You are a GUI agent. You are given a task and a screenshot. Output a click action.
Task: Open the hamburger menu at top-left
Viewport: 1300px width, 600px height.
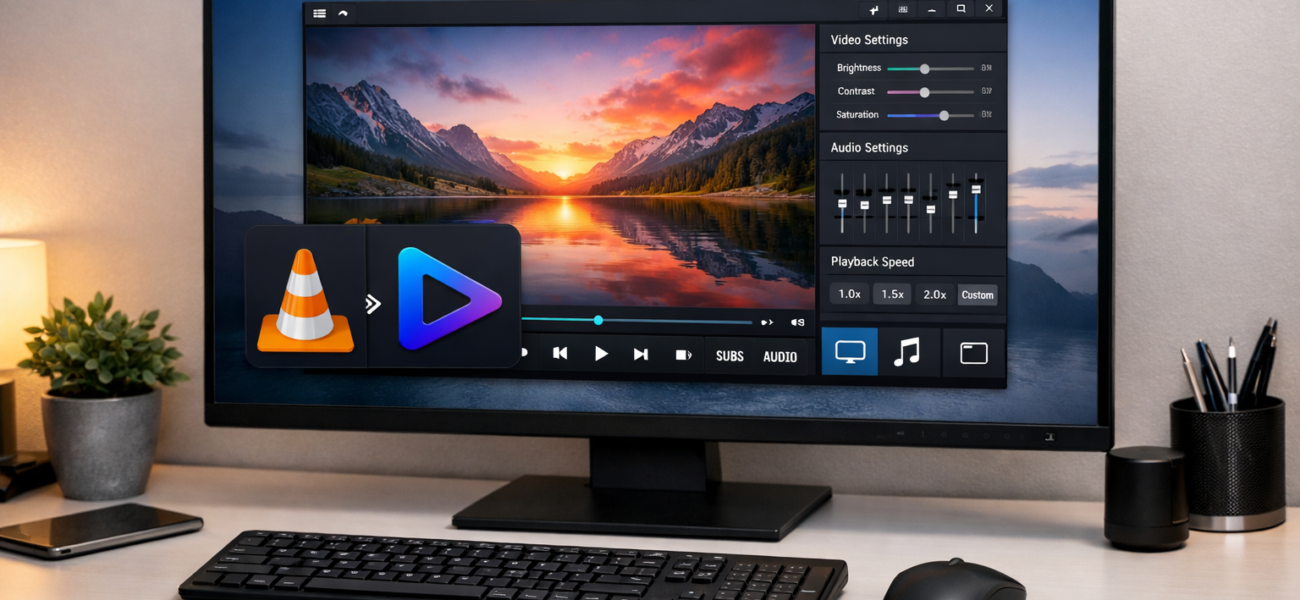tap(319, 13)
